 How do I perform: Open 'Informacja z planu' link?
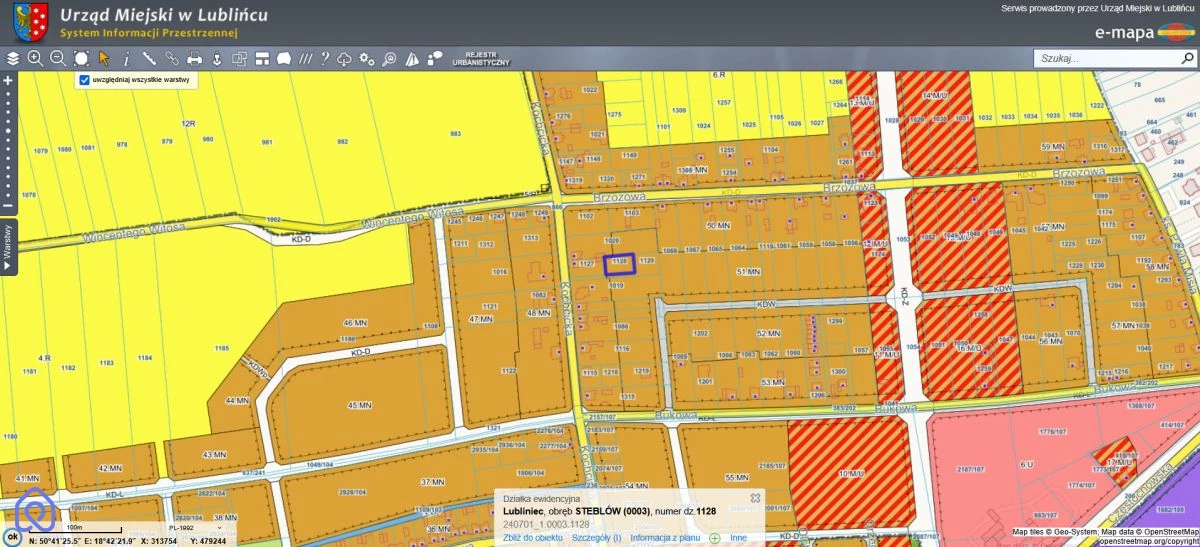(665, 538)
